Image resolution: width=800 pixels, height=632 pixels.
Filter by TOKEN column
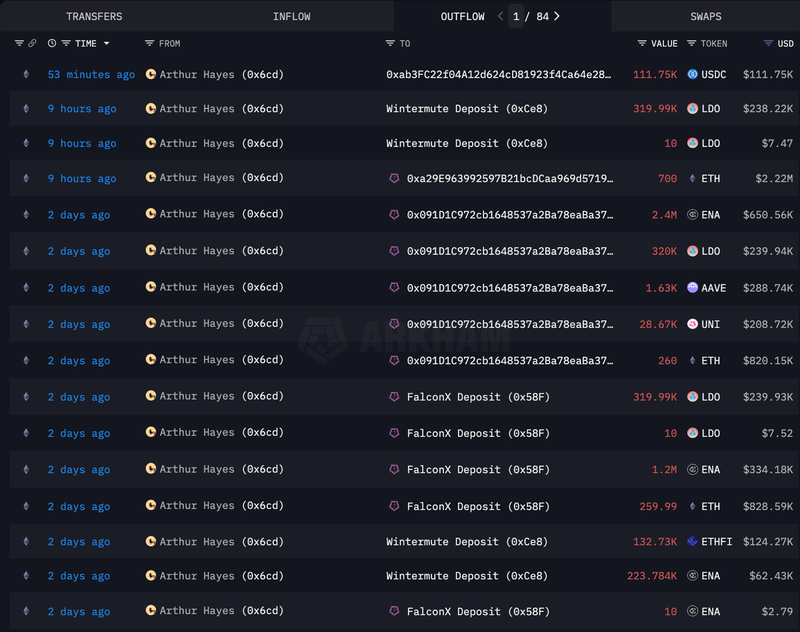[691, 44]
